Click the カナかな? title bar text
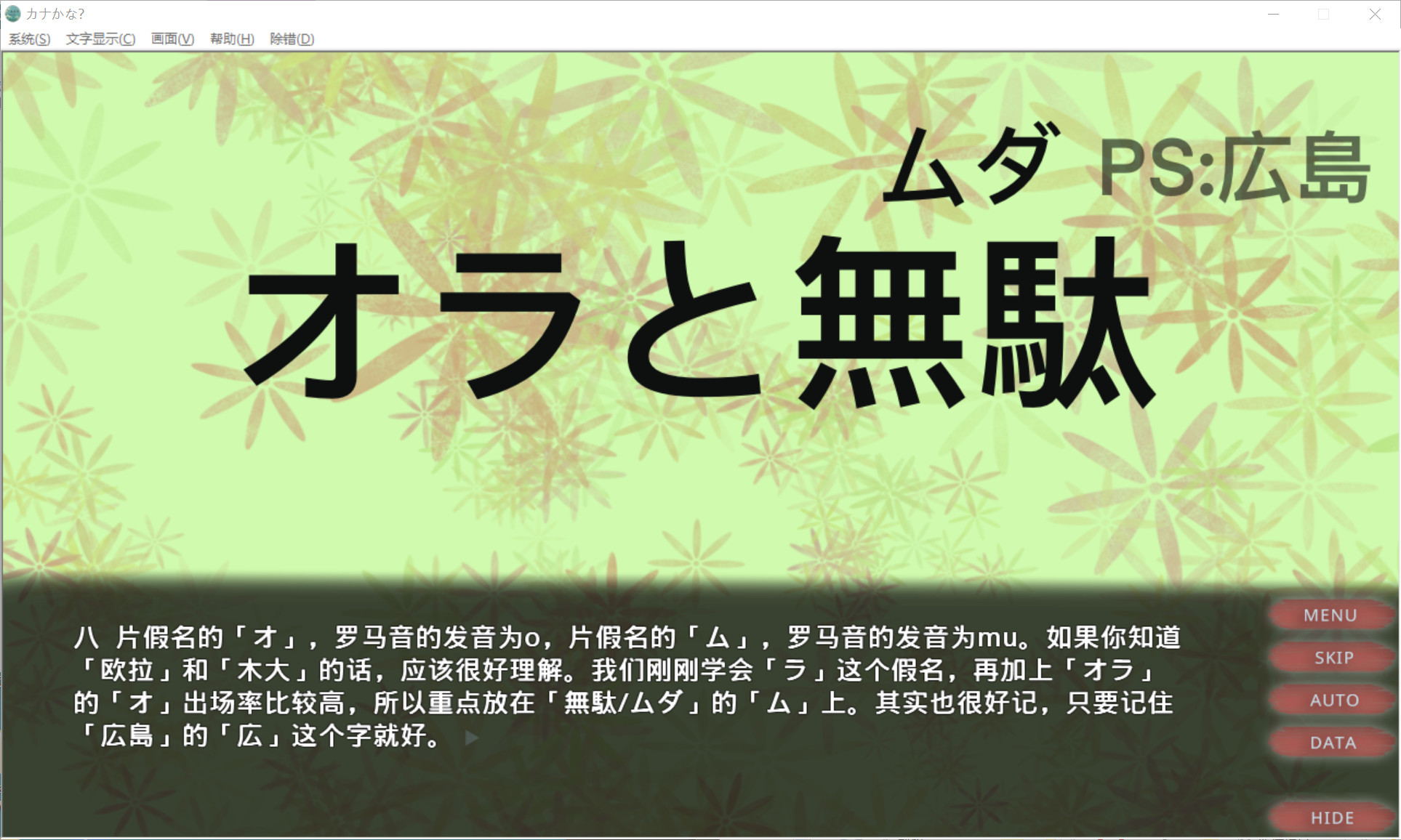Image resolution: width=1401 pixels, height=840 pixels. point(58,13)
